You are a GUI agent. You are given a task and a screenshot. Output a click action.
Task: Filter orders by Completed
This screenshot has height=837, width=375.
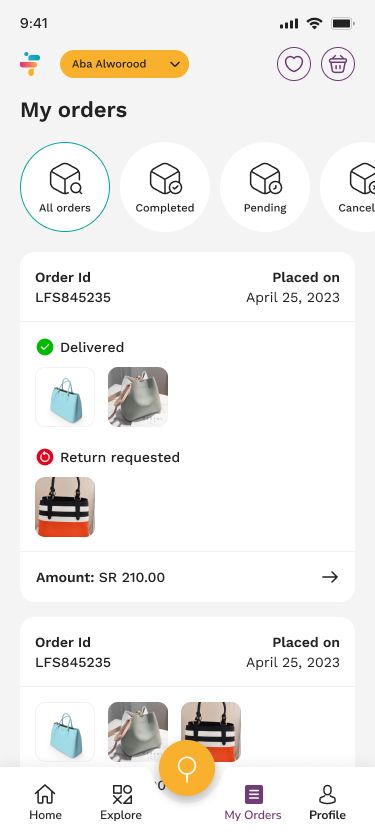pos(165,187)
